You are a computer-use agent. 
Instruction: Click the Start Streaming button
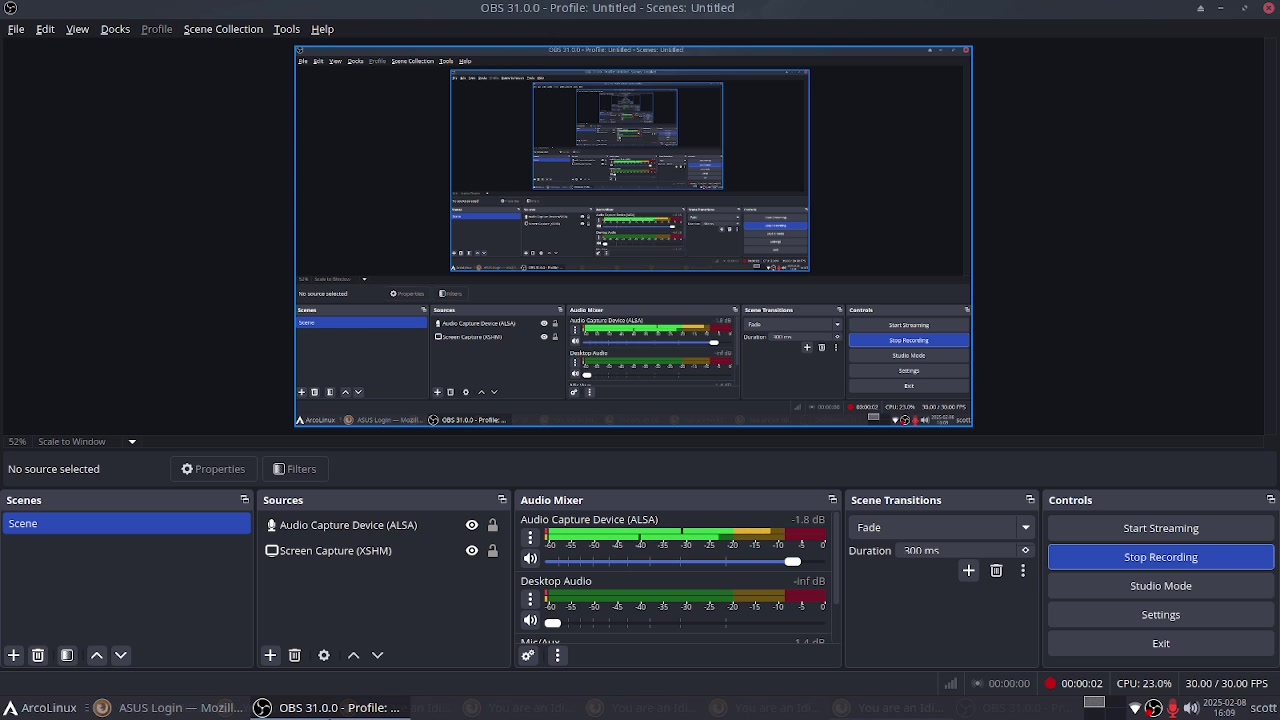1160,528
